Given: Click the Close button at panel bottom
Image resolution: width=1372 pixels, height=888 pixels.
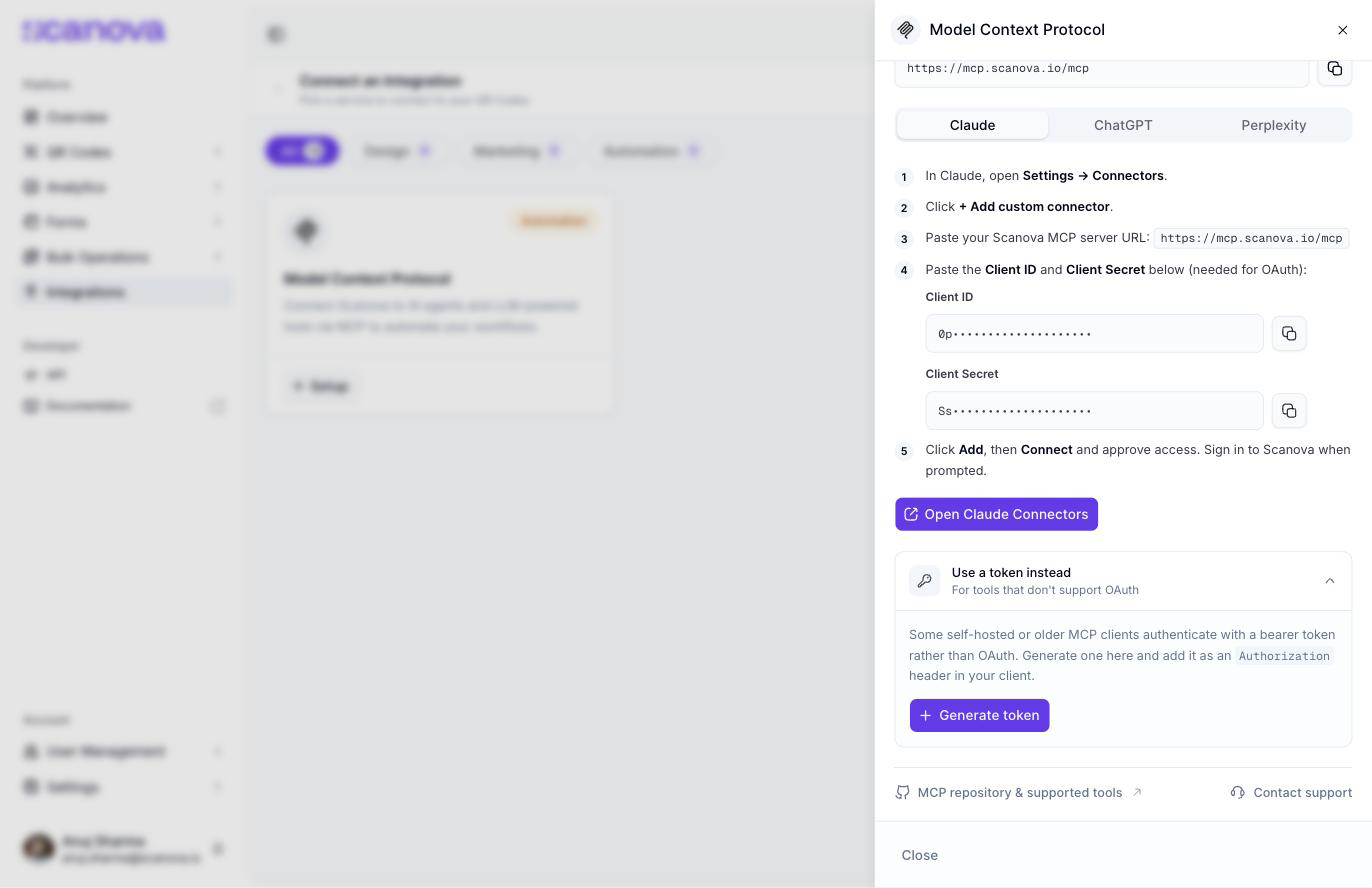Looking at the screenshot, I should tap(919, 855).
